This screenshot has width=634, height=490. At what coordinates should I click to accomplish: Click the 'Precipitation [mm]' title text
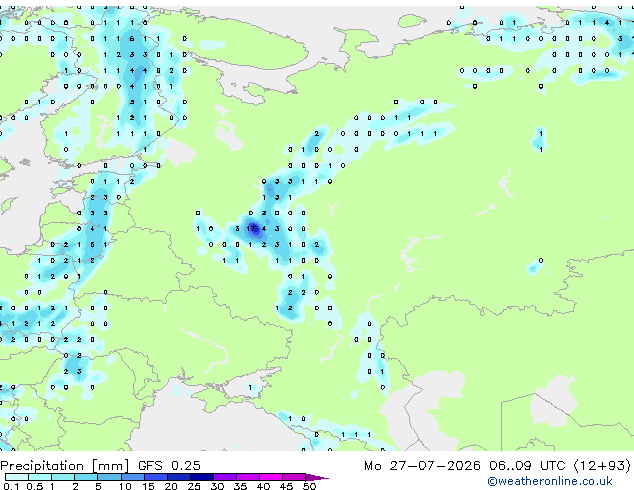(x=65, y=466)
